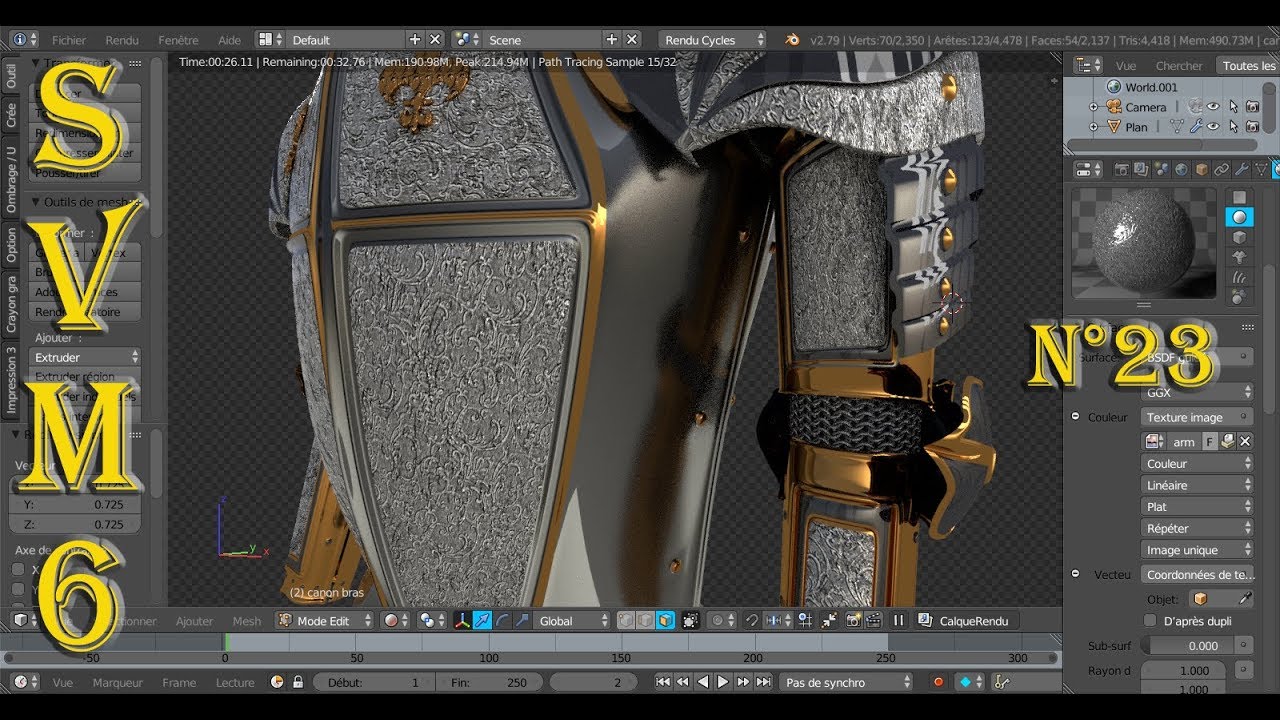Open Render properties camera tab

[1121, 170]
